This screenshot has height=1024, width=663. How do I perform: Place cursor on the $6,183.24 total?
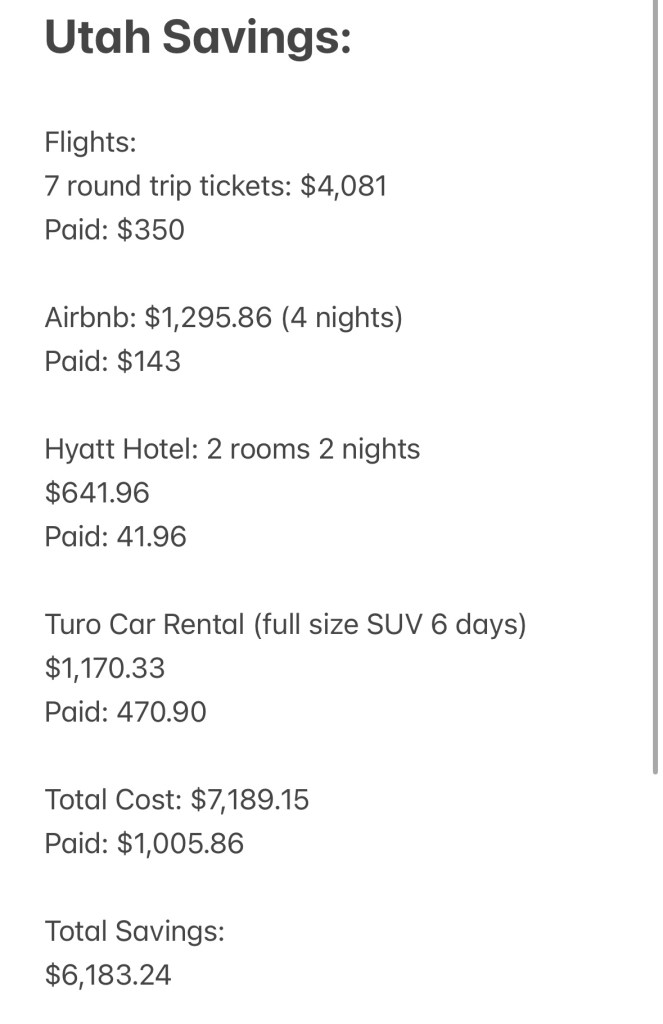[x=108, y=975]
